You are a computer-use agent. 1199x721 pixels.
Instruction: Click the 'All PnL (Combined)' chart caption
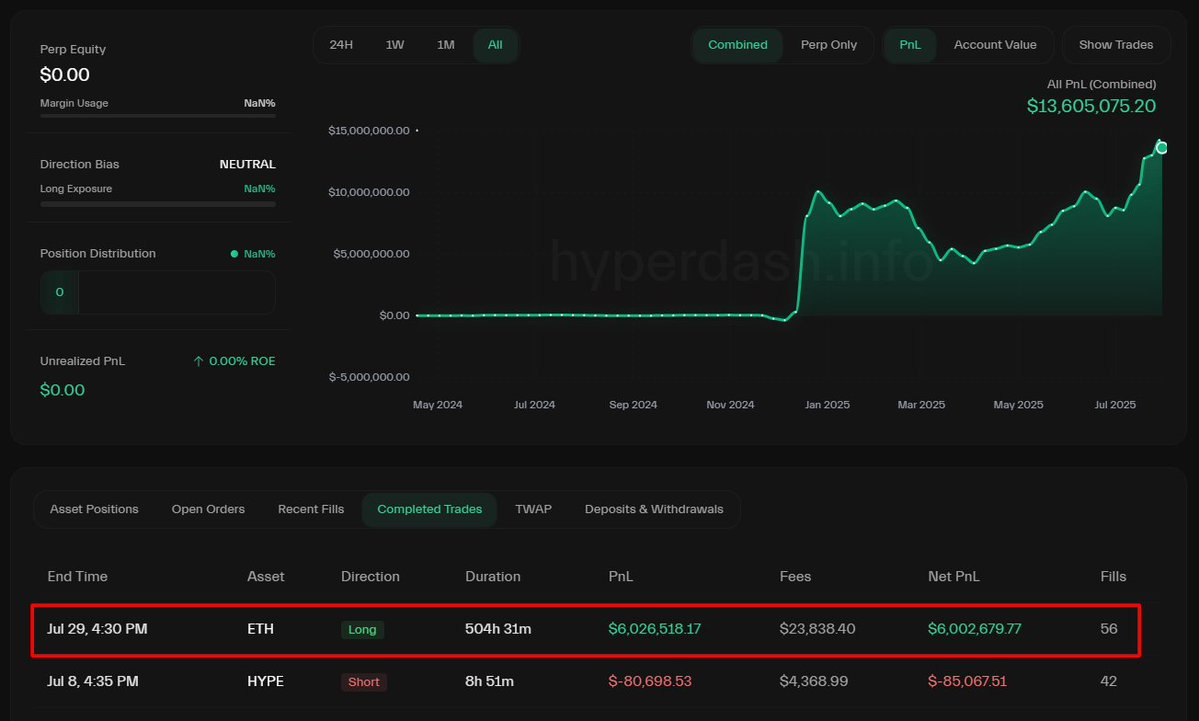pos(1101,84)
